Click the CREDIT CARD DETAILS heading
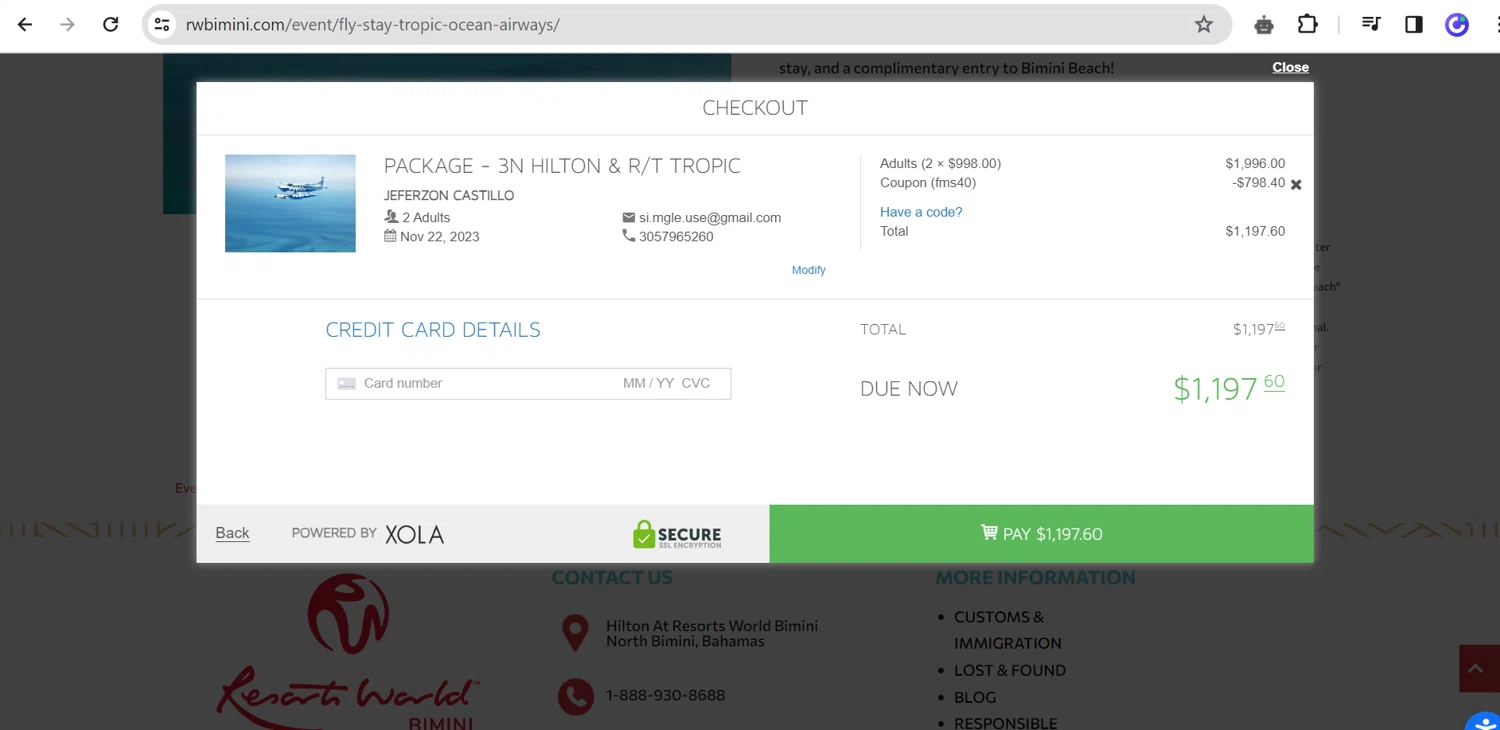The width and height of the screenshot is (1500, 730). [433, 330]
